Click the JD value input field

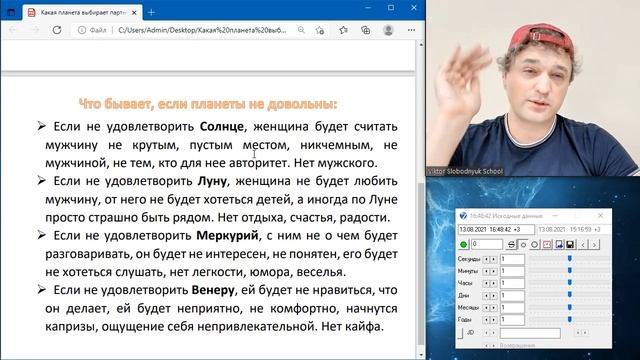click(x=530, y=333)
